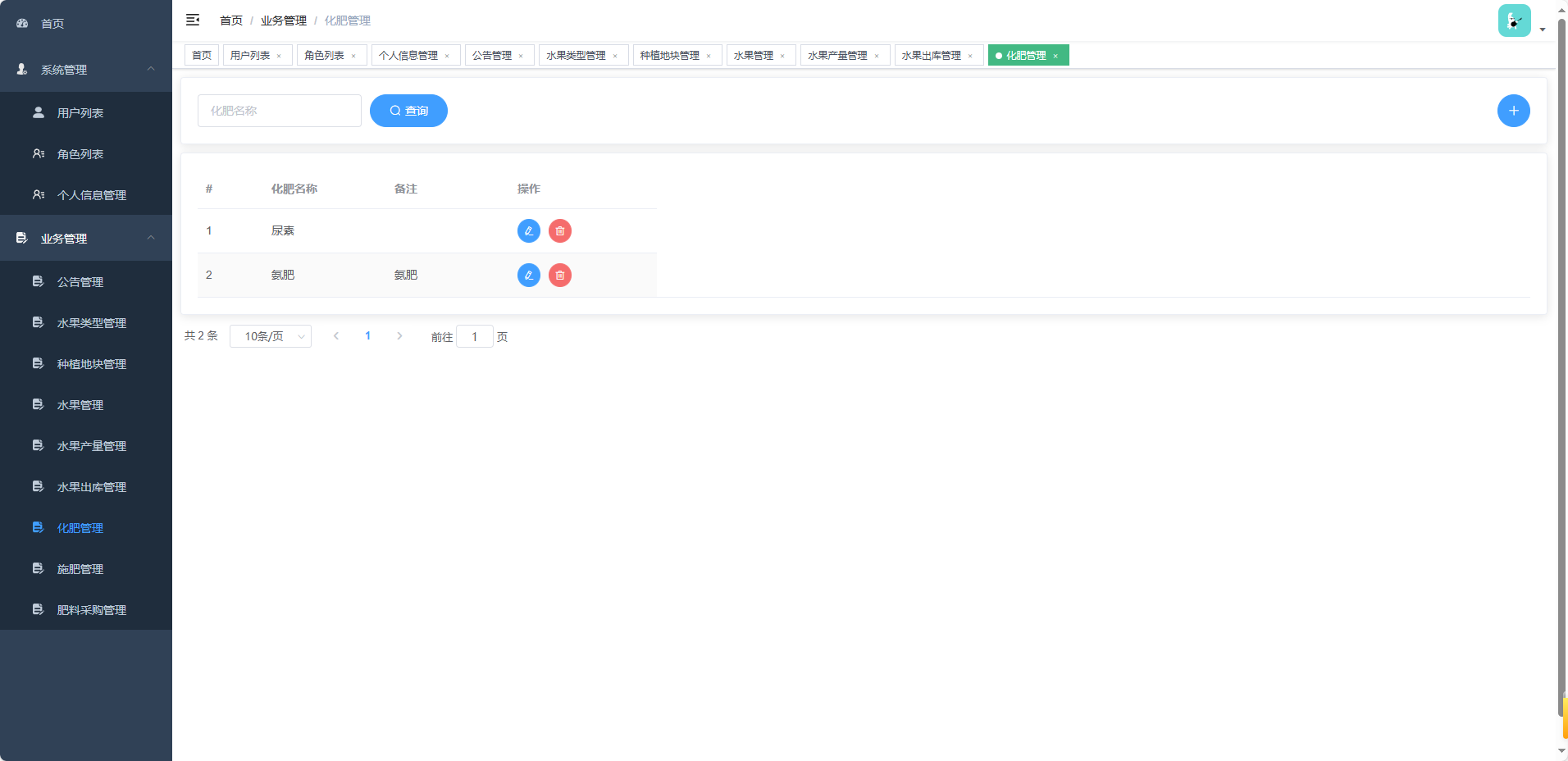Switch to the 水果产量管理 tab
This screenshot has width=1568, height=761.
[x=838, y=55]
